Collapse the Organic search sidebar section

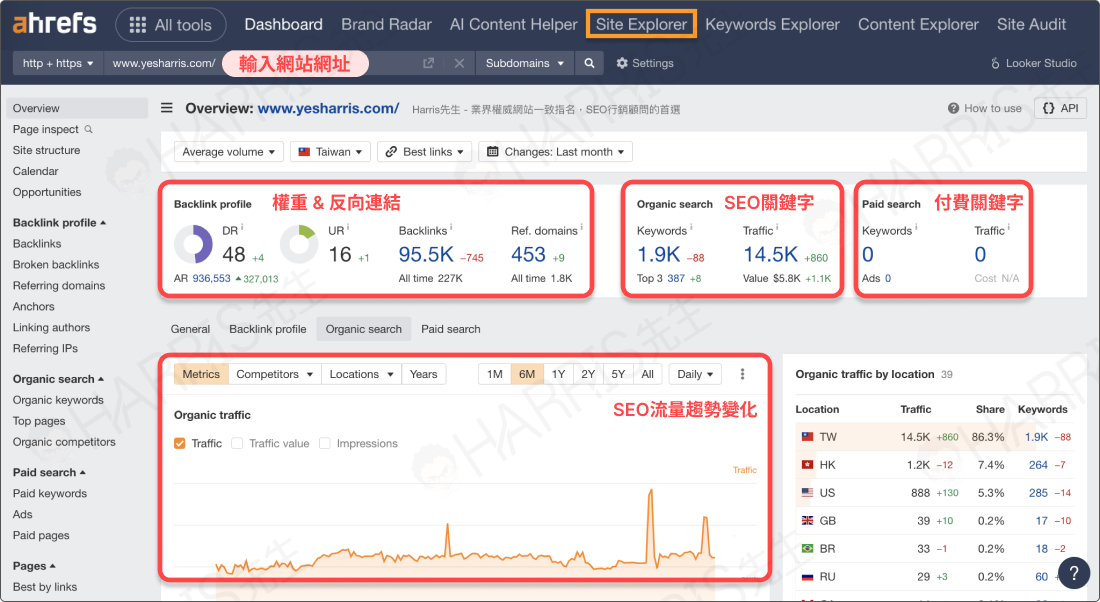click(x=58, y=379)
